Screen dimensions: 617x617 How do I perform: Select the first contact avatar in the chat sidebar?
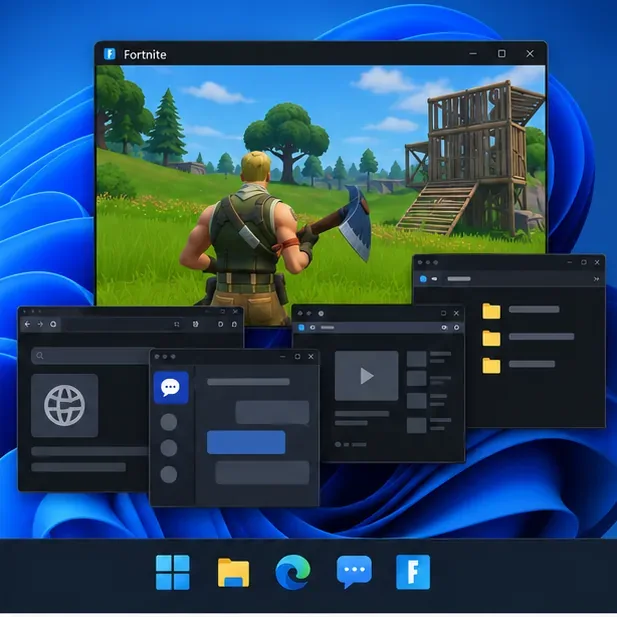(169, 422)
